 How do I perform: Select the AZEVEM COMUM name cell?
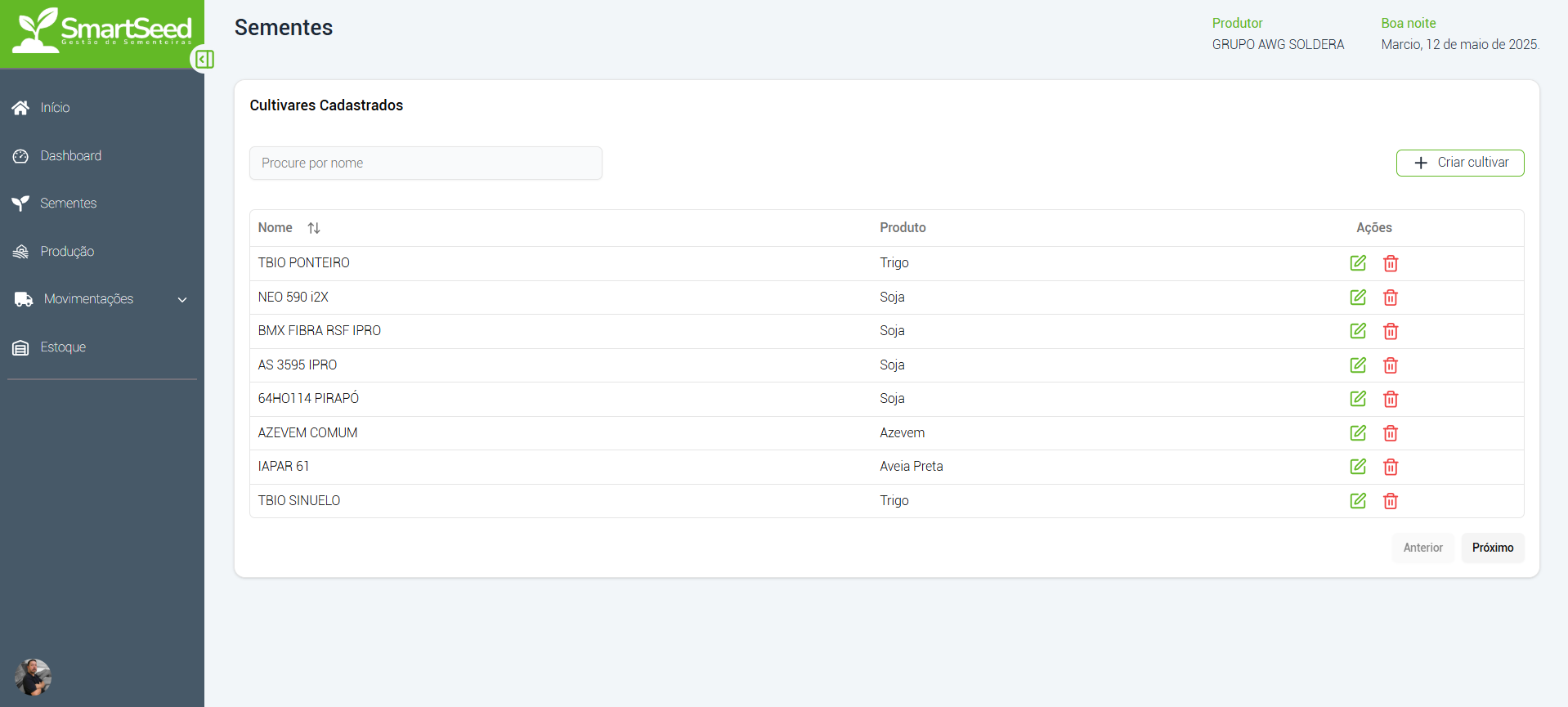pyautogui.click(x=308, y=433)
